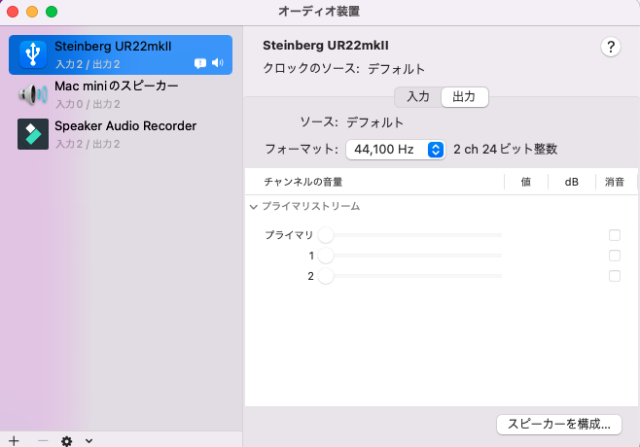Click the 2 ch 24 ビット整数 text

tap(505, 149)
